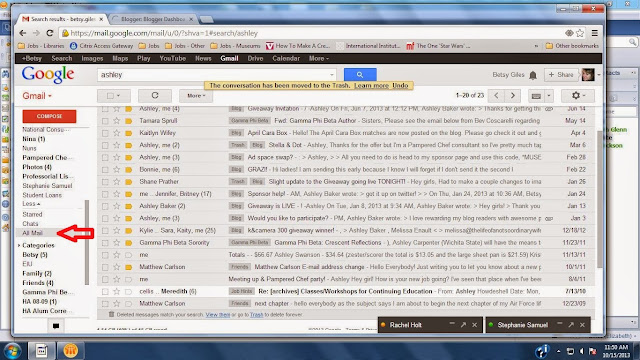This screenshot has width=640, height=360.
Task: Check the Kylie .. Sara, Katy email checkbox
Action: point(105,231)
